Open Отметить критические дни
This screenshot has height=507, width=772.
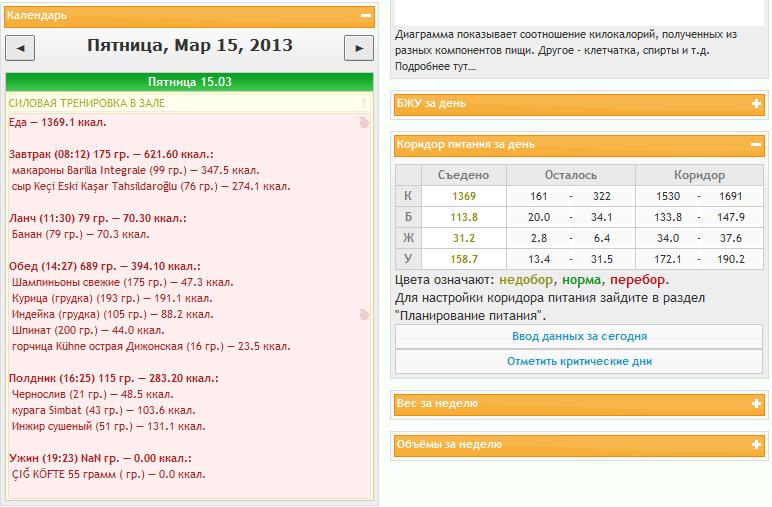[579, 361]
